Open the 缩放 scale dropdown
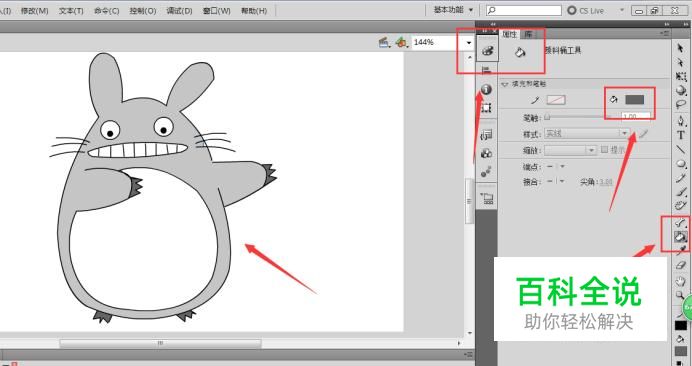Screen dimensions: 692x366 [x=571, y=150]
